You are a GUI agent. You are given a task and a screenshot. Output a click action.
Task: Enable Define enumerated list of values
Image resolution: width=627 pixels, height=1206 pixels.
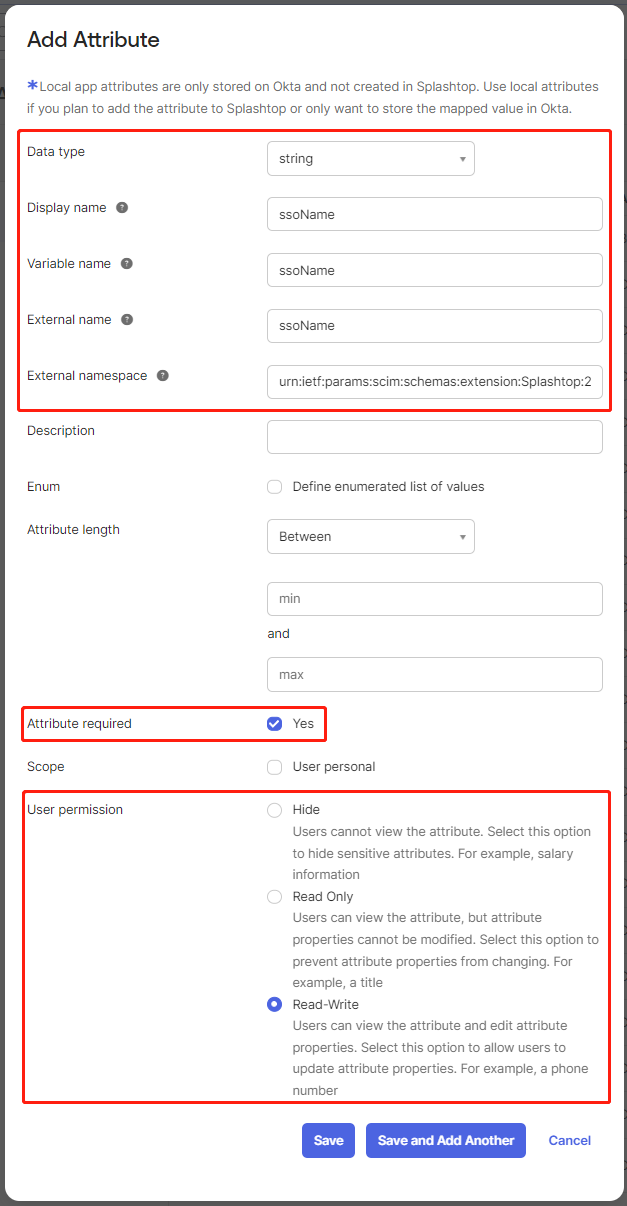click(x=274, y=487)
